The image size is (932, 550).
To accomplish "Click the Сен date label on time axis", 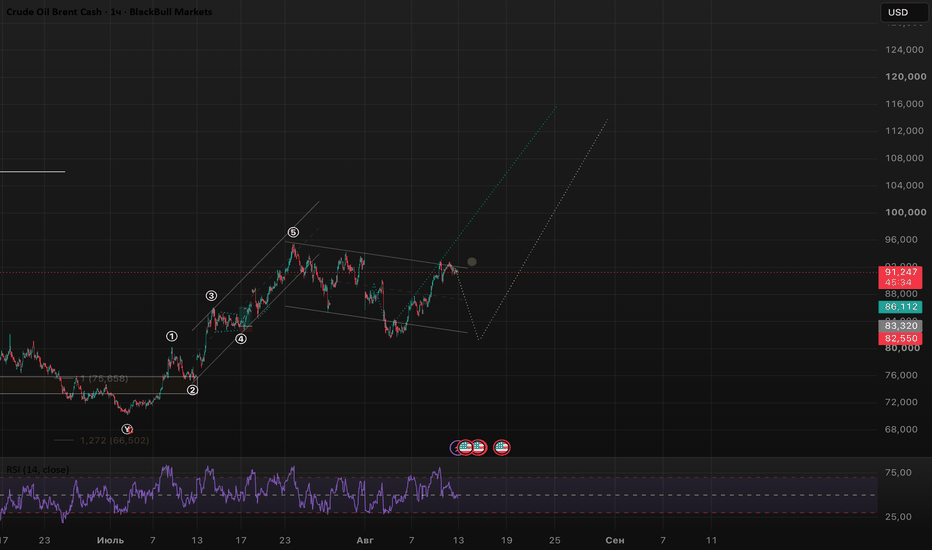I will coord(615,540).
